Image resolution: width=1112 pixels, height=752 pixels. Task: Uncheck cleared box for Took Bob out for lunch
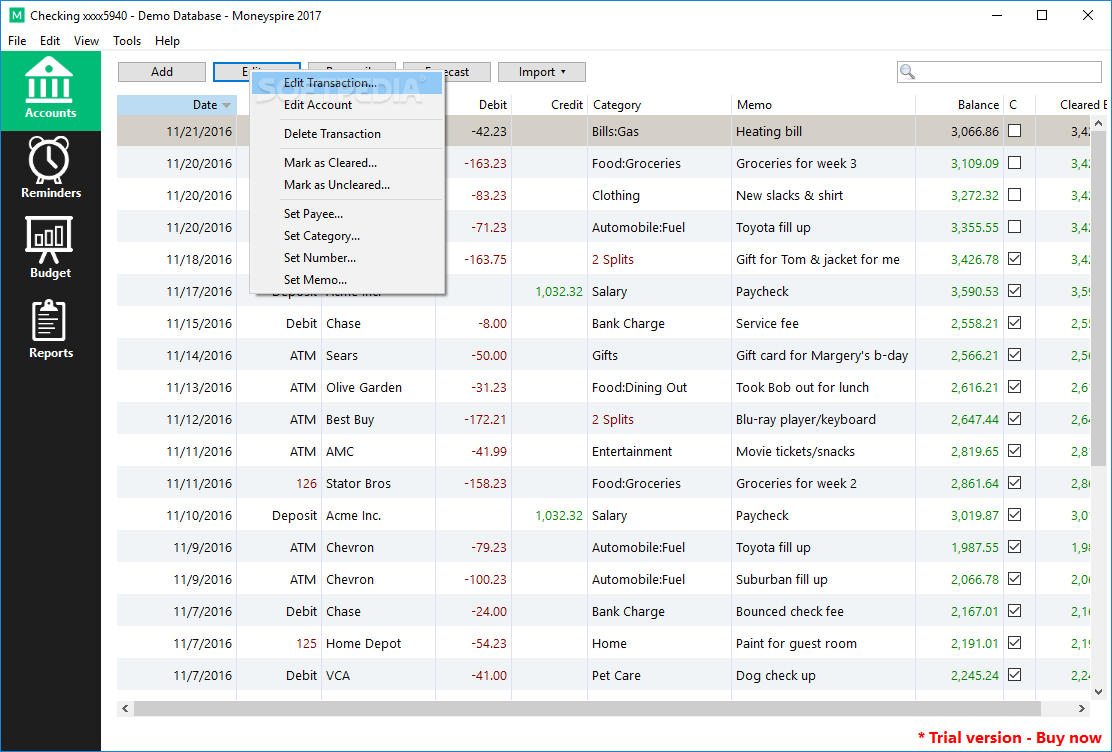click(x=1015, y=387)
